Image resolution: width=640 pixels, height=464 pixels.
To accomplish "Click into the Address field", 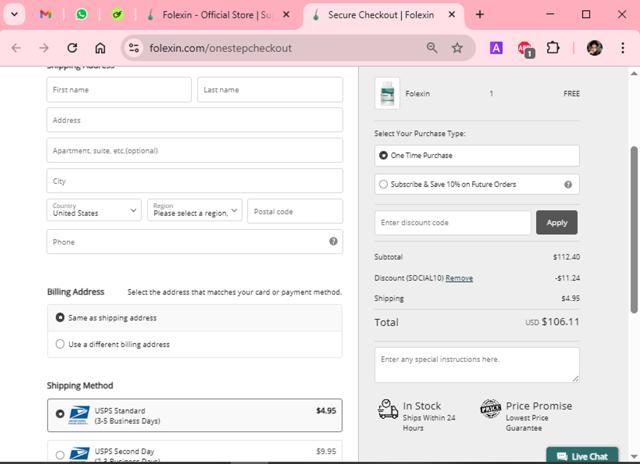I will coord(195,120).
